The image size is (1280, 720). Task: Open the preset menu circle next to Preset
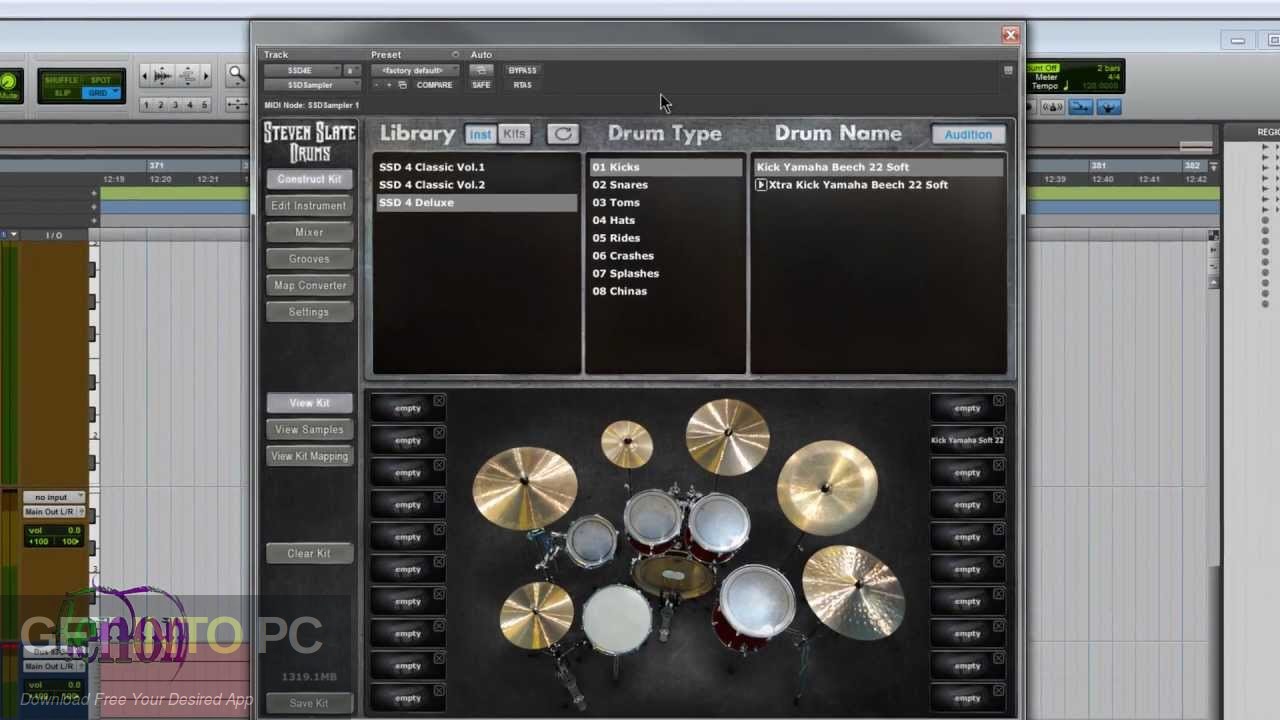[x=455, y=54]
